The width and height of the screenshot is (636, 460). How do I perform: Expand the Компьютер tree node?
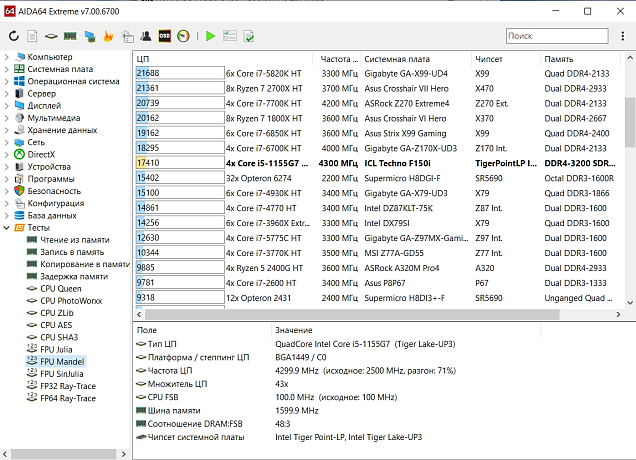7,57
